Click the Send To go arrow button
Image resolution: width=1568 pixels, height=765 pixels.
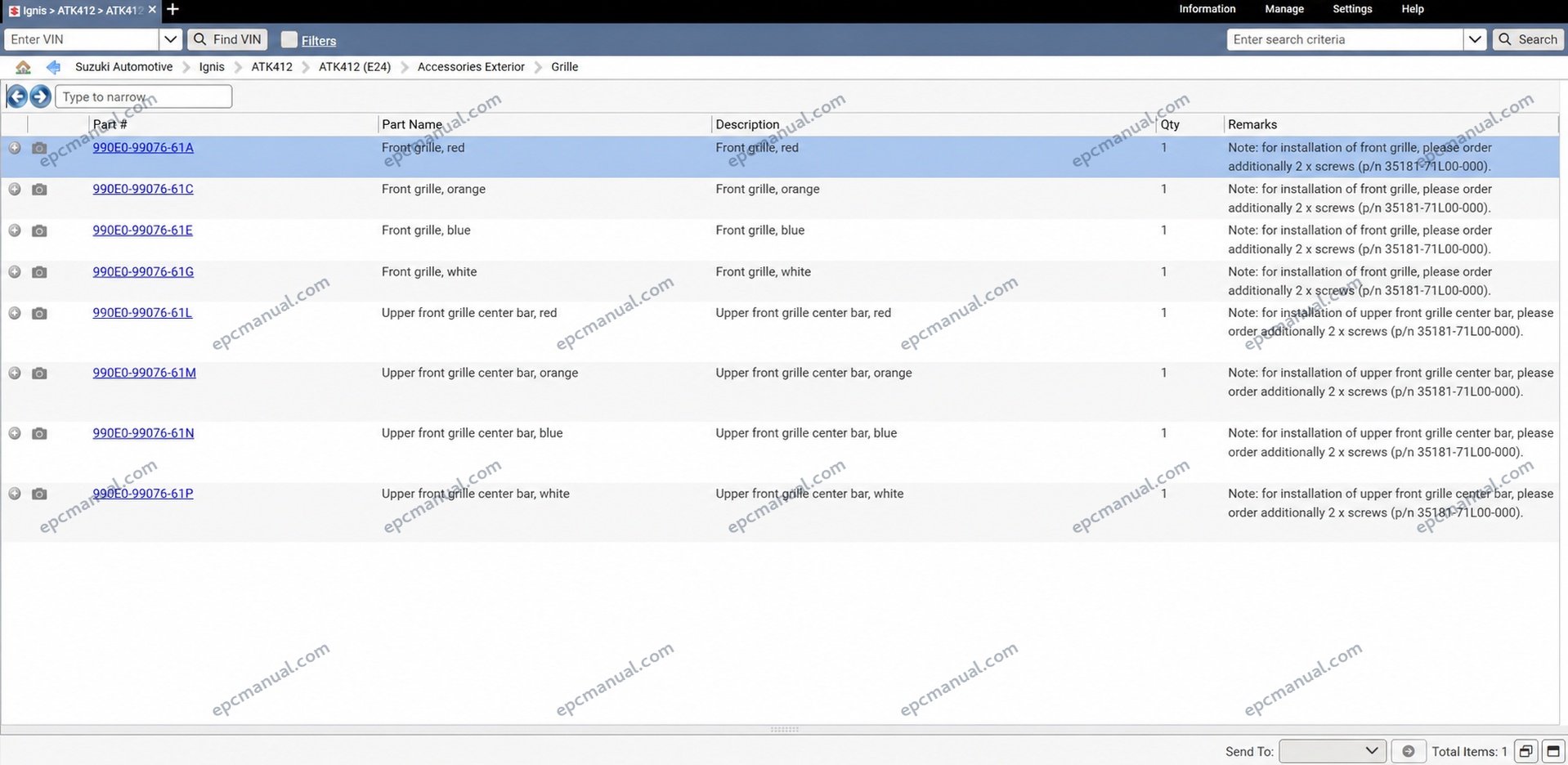[1408, 751]
